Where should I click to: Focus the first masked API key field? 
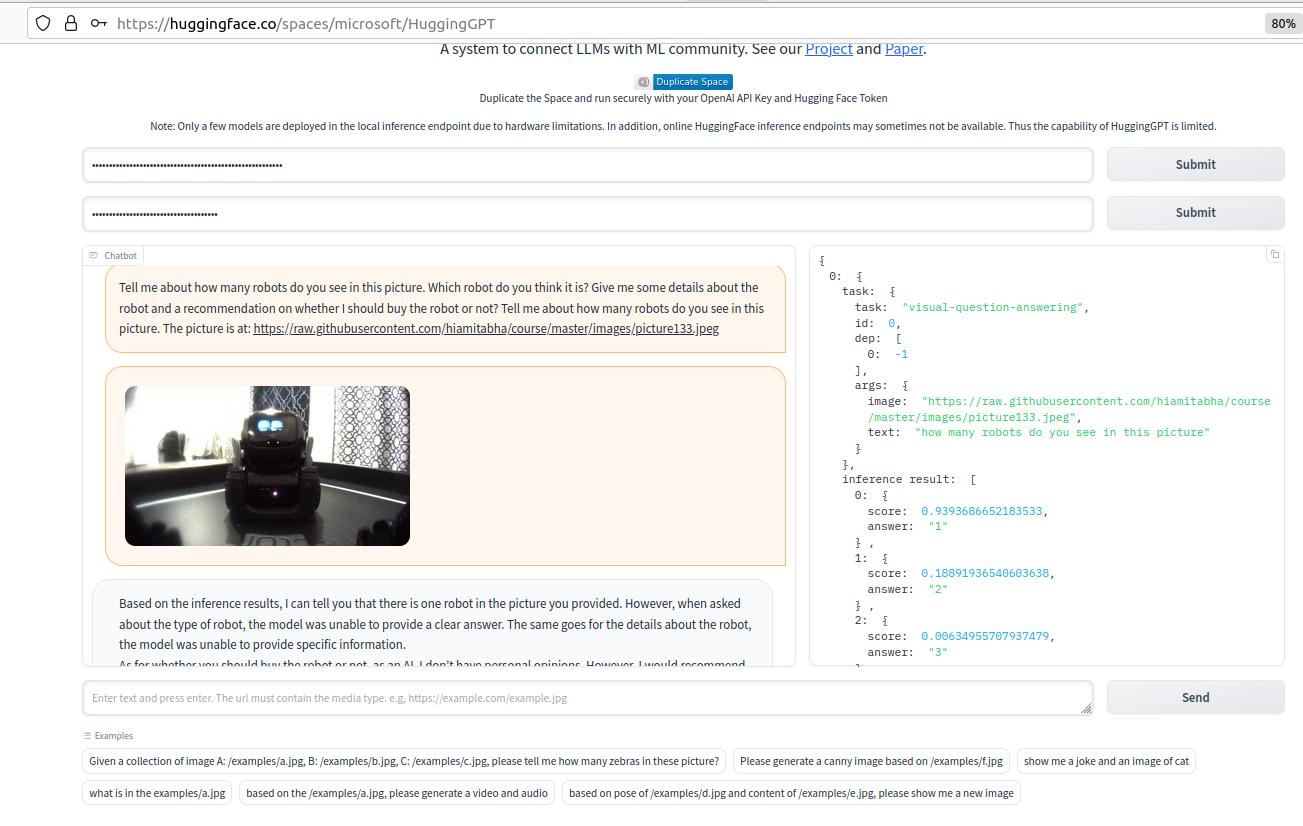tap(588, 165)
